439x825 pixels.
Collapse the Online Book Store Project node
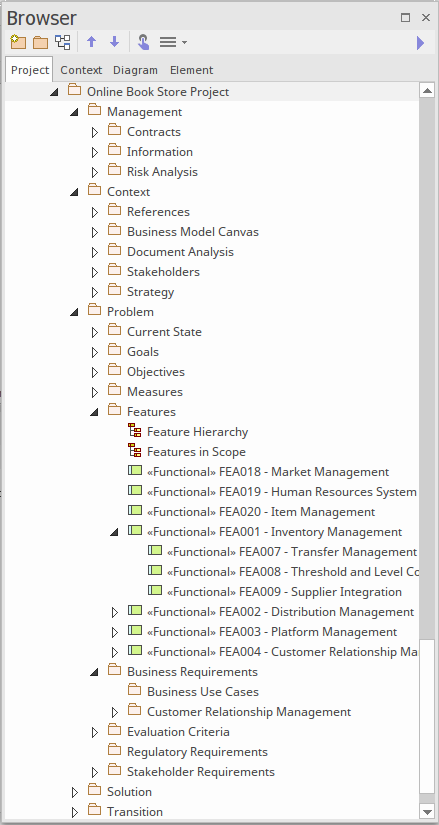(54, 92)
